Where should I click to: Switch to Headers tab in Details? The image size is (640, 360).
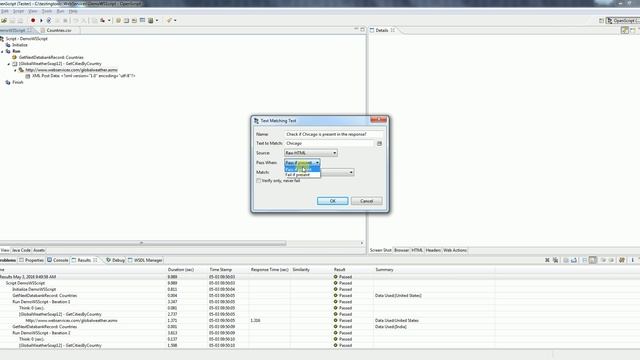[x=433, y=250]
